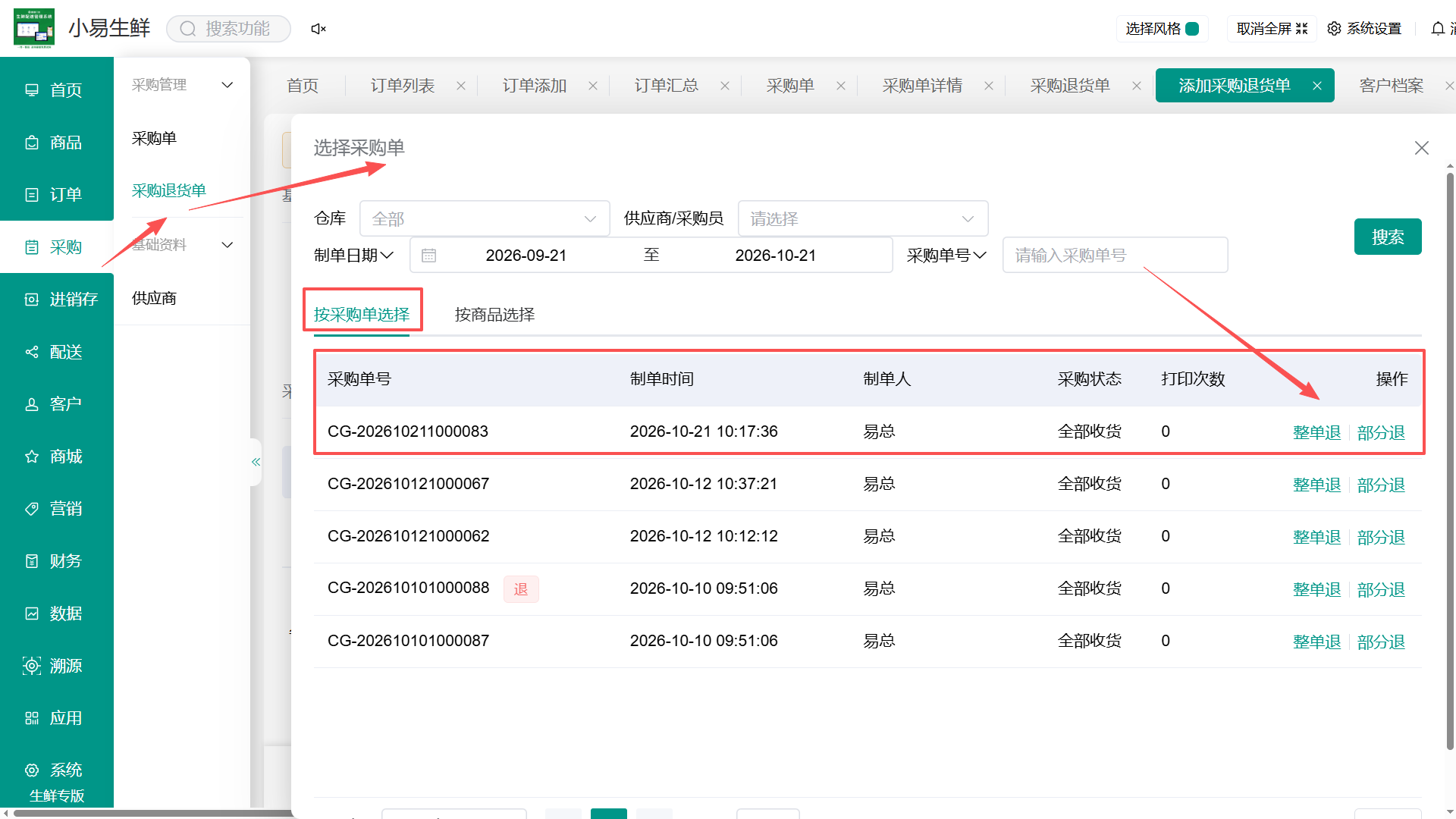
Task: Switch to the 订单汇总 tab
Action: [x=667, y=86]
